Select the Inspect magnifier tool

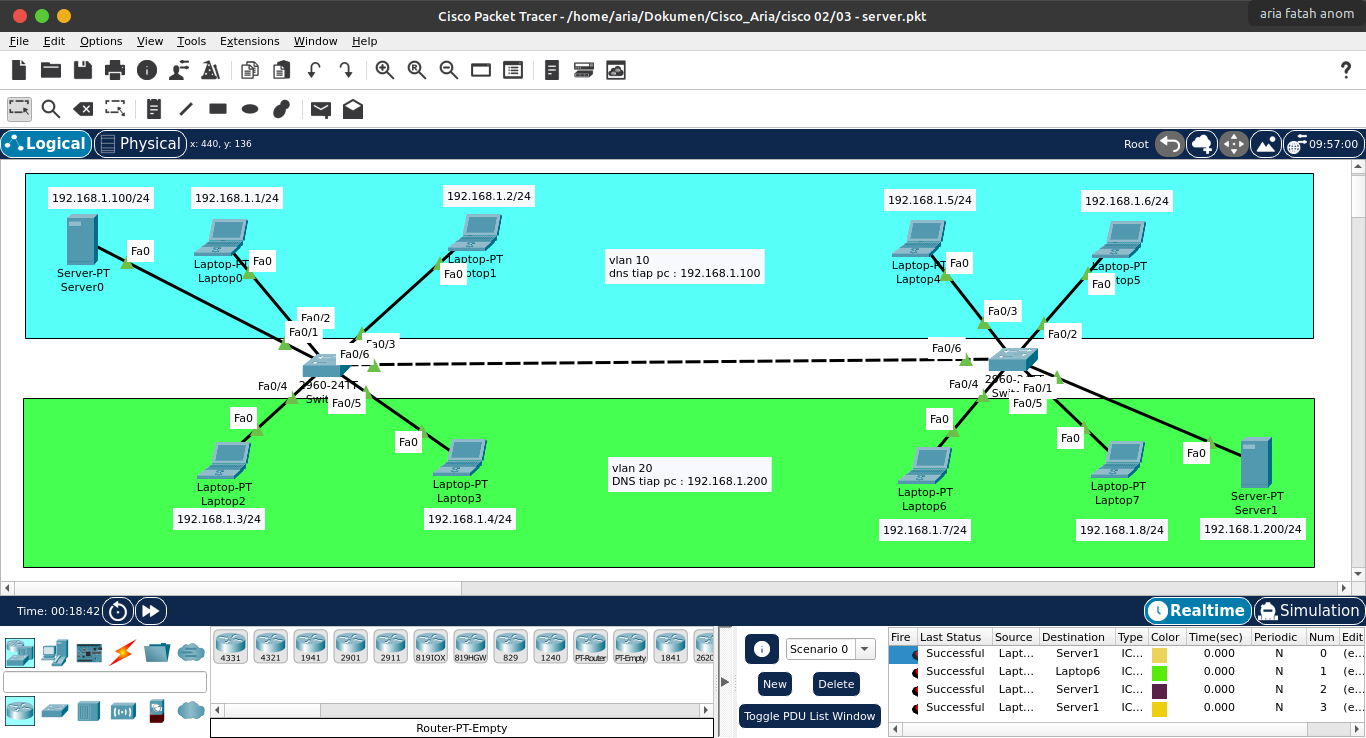point(51,109)
